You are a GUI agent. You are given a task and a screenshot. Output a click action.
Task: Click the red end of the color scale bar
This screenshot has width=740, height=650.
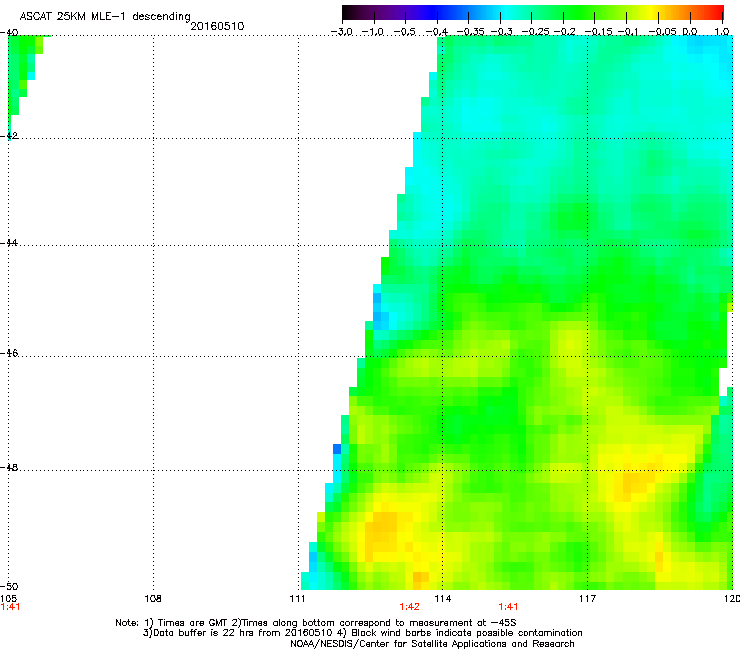pos(717,12)
